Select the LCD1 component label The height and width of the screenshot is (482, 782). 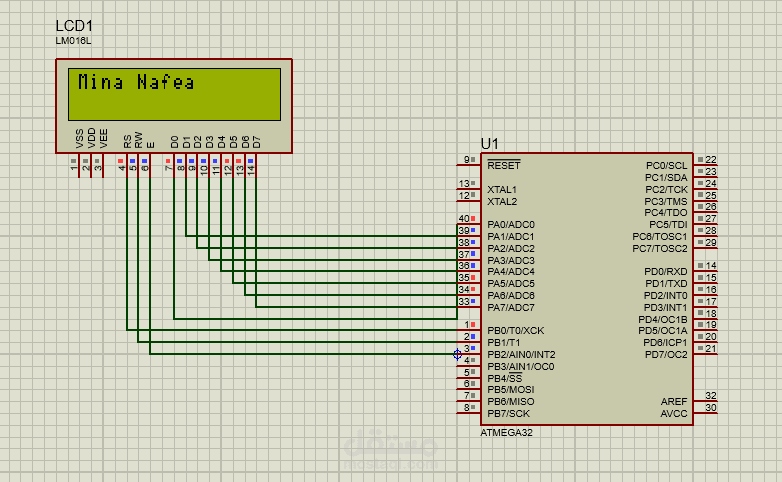74,26
